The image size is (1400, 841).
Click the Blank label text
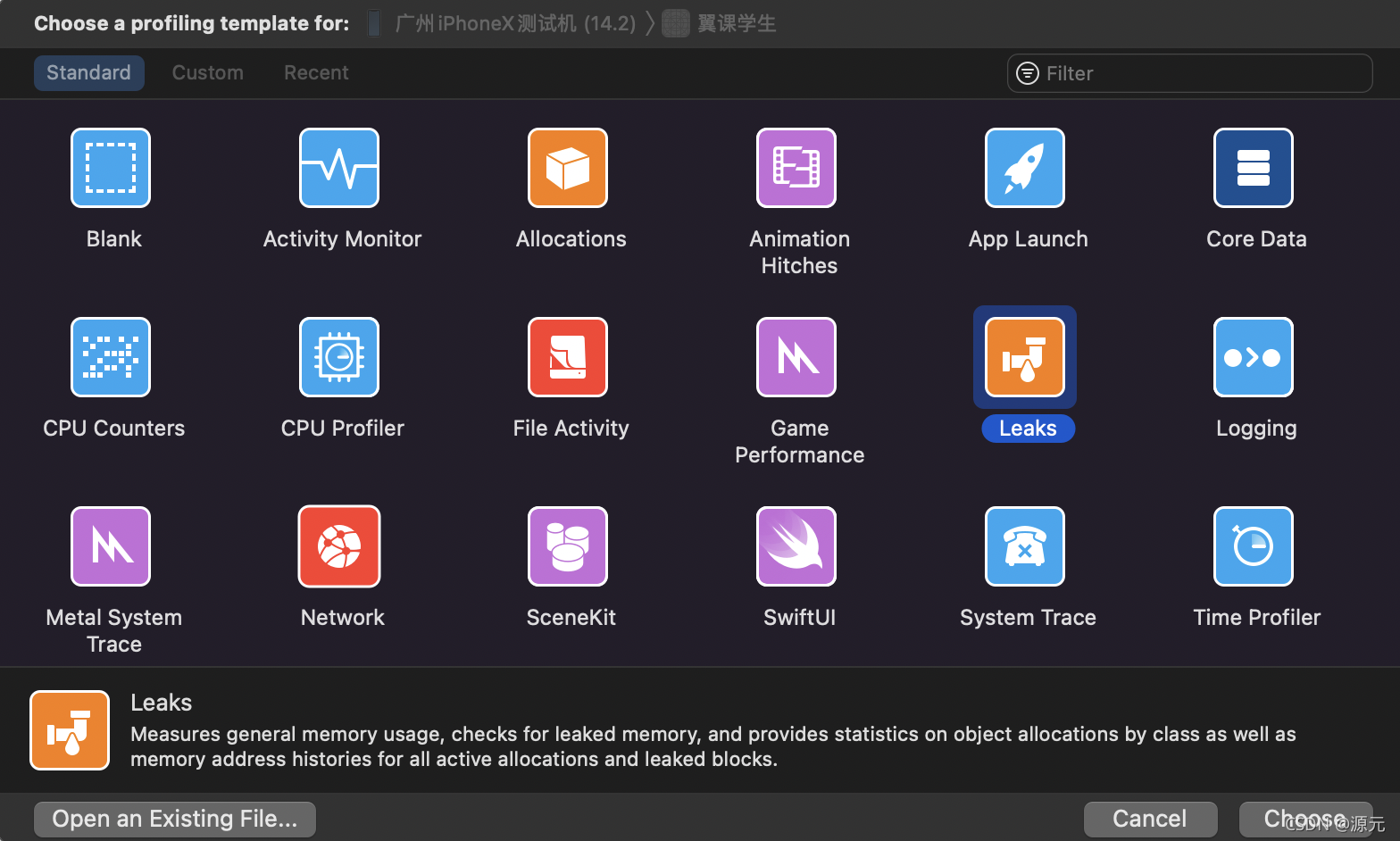(114, 239)
